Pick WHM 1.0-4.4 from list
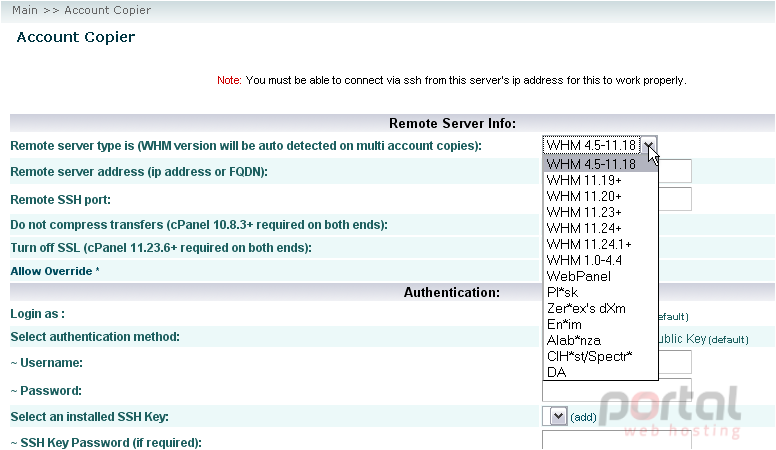 [600, 260]
